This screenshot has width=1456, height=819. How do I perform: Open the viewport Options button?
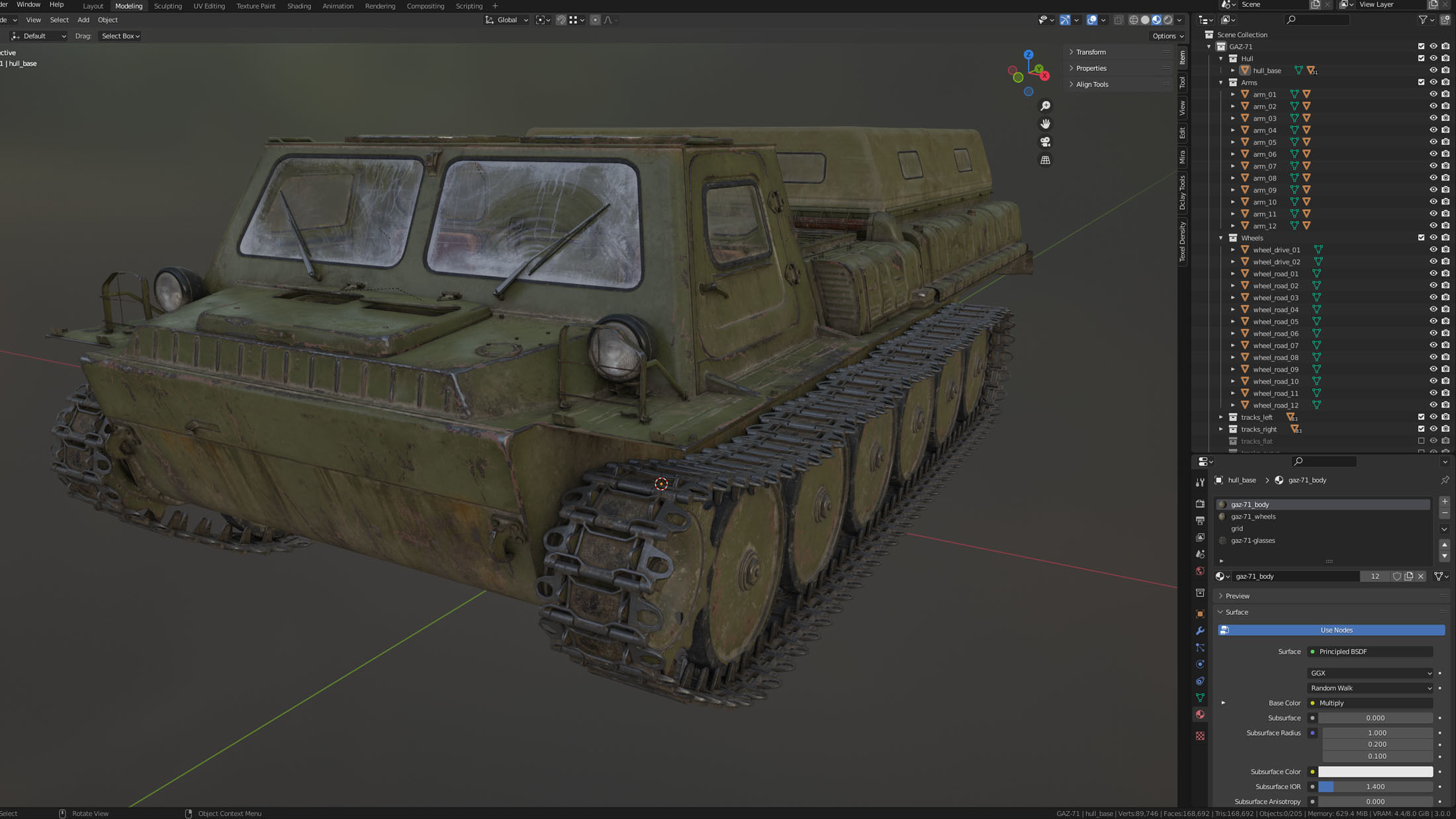pyautogui.click(x=1167, y=36)
